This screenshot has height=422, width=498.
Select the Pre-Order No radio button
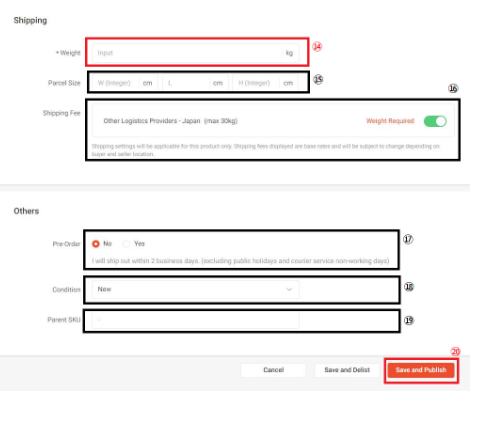(x=96, y=244)
